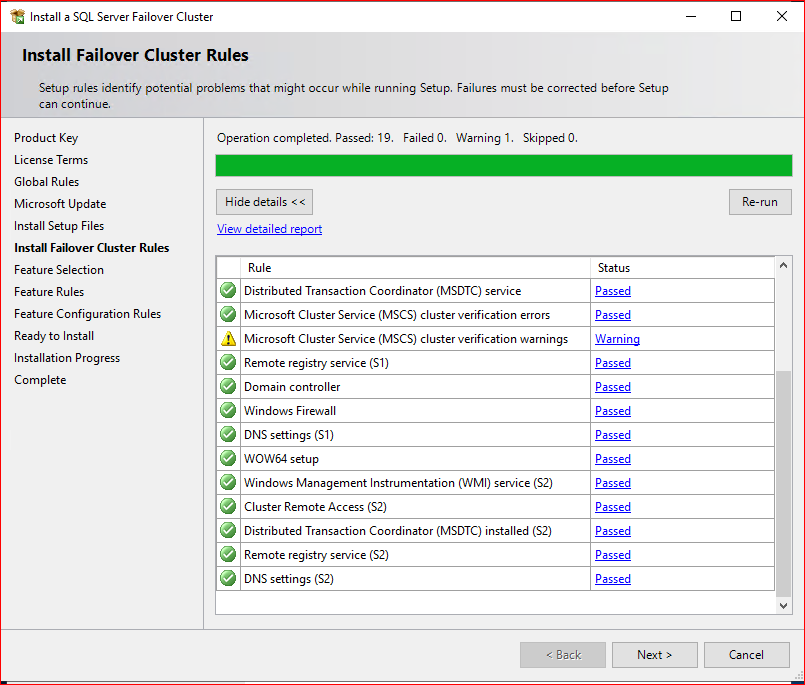
Task: Select Install Setup Files step in sidebar
Action: point(59,226)
